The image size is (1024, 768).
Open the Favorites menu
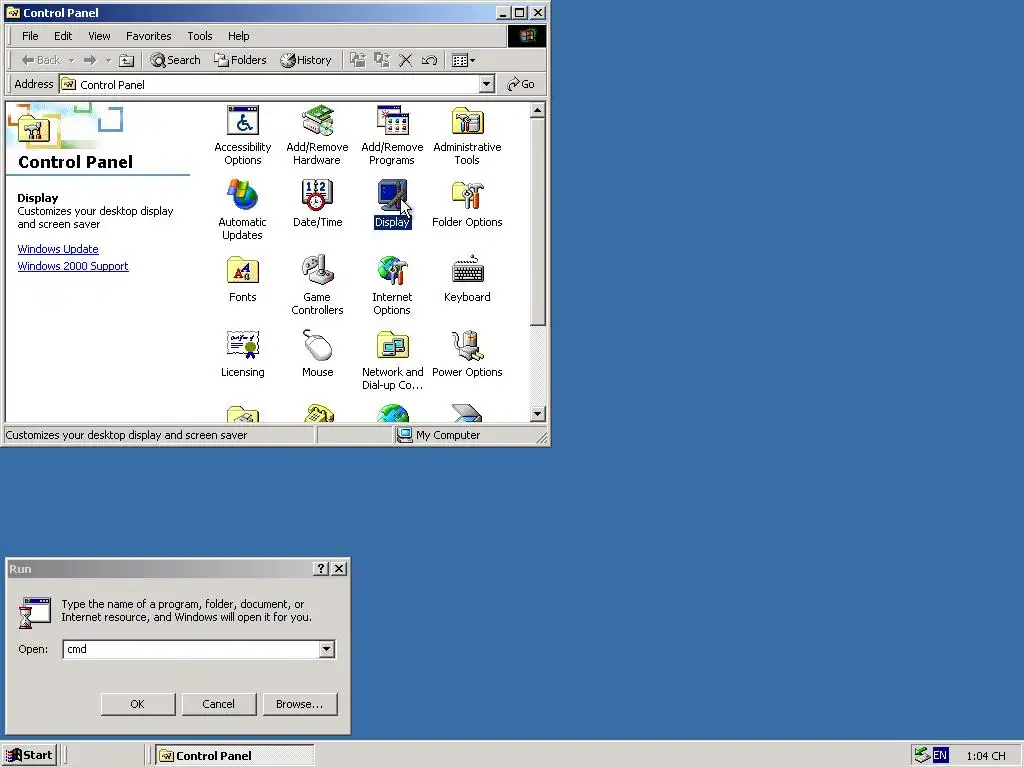point(148,36)
